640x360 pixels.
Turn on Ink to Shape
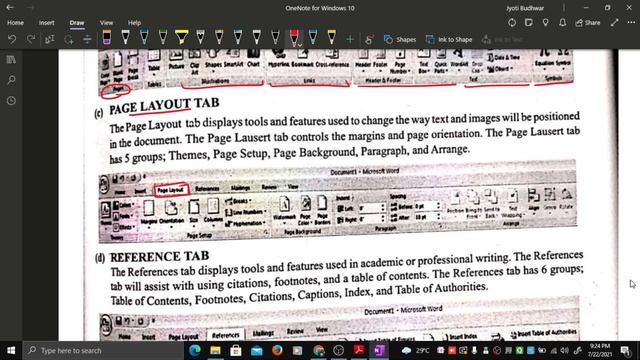click(x=449, y=39)
